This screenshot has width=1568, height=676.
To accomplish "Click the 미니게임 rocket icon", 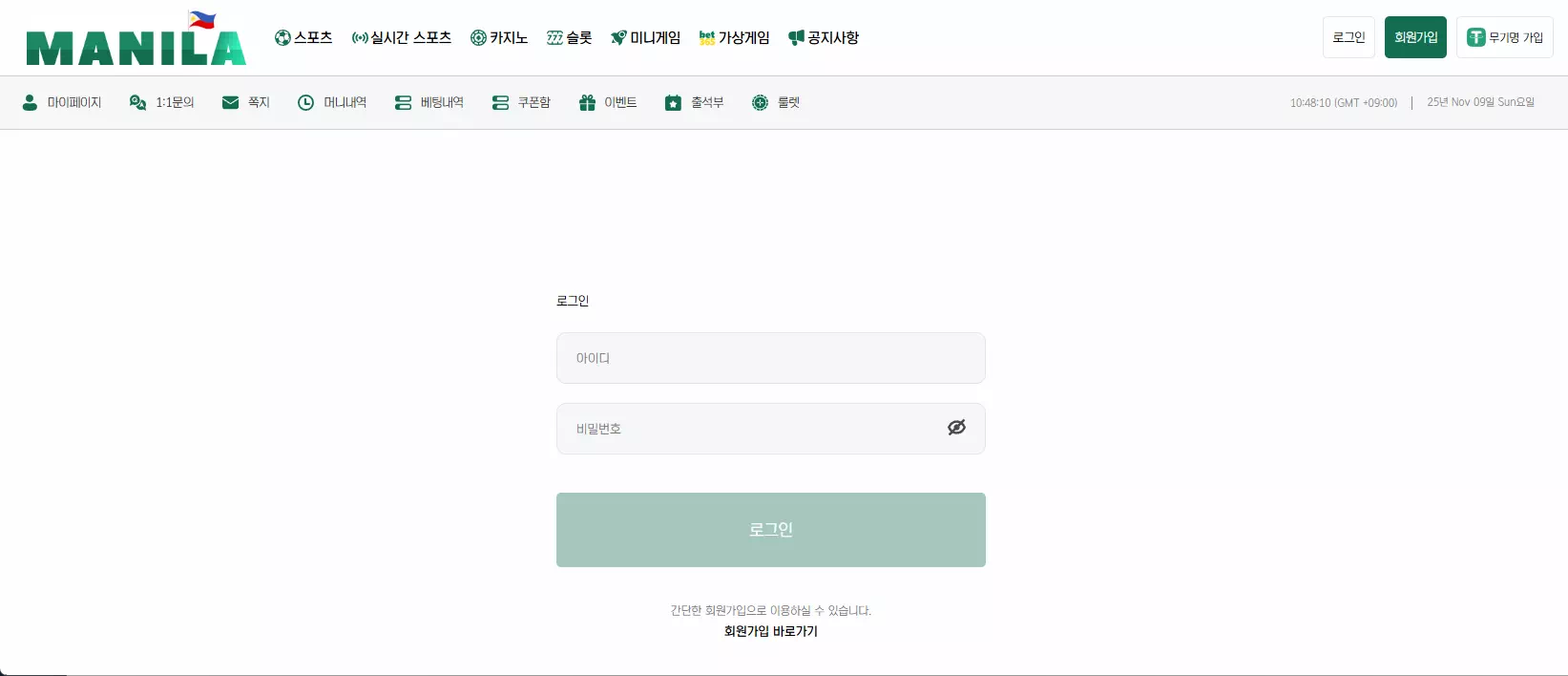I will [618, 37].
